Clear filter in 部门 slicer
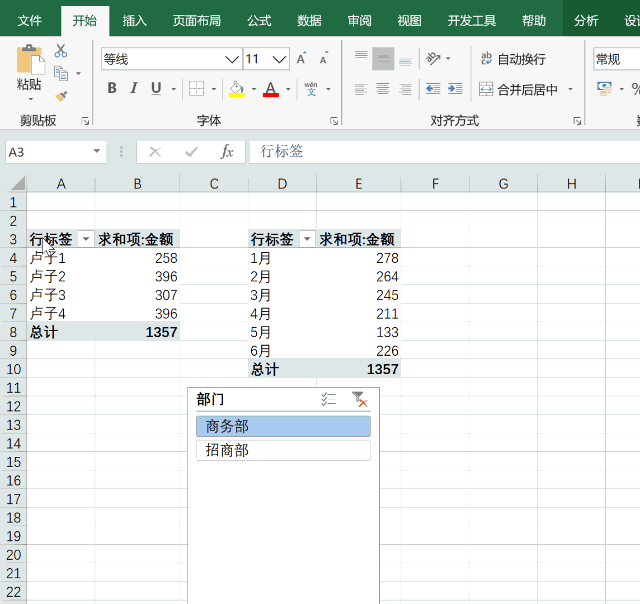 click(x=359, y=399)
